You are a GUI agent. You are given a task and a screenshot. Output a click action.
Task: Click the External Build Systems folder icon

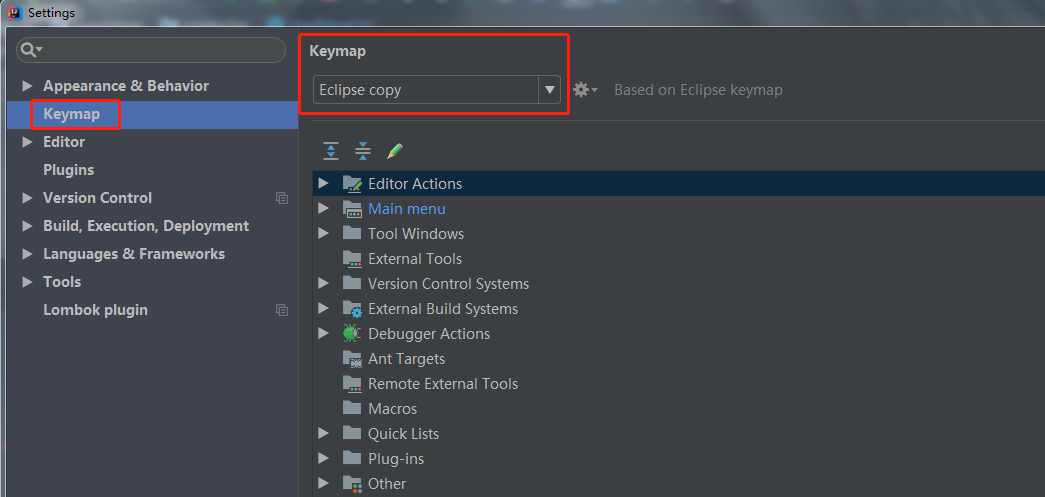[x=352, y=309]
